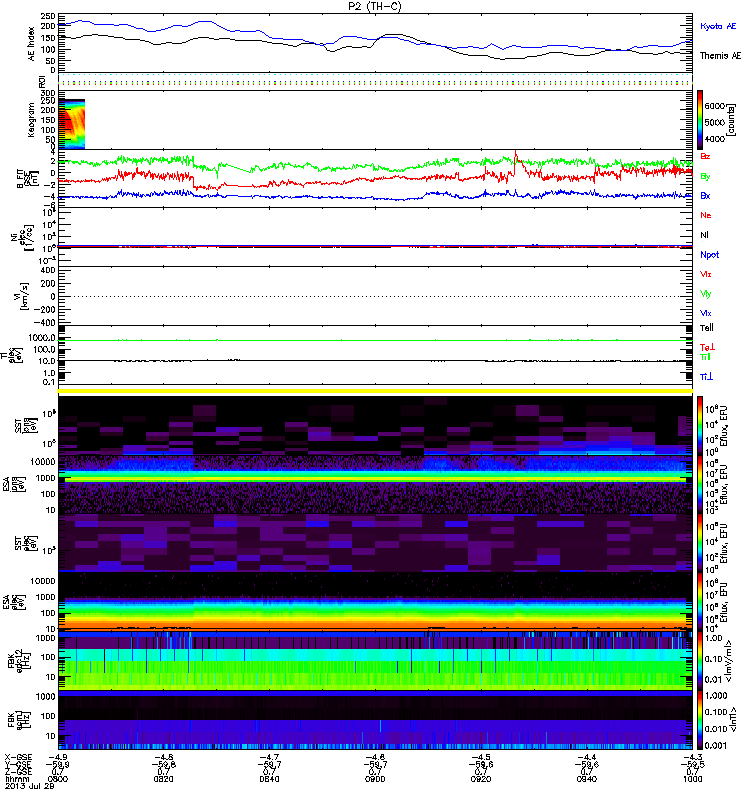Click the FBK nT color bar
This screenshot has width=750, height=800.
(700, 719)
